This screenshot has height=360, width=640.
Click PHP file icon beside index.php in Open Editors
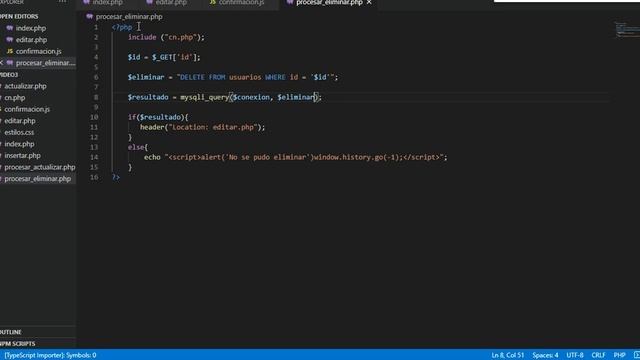10,28
